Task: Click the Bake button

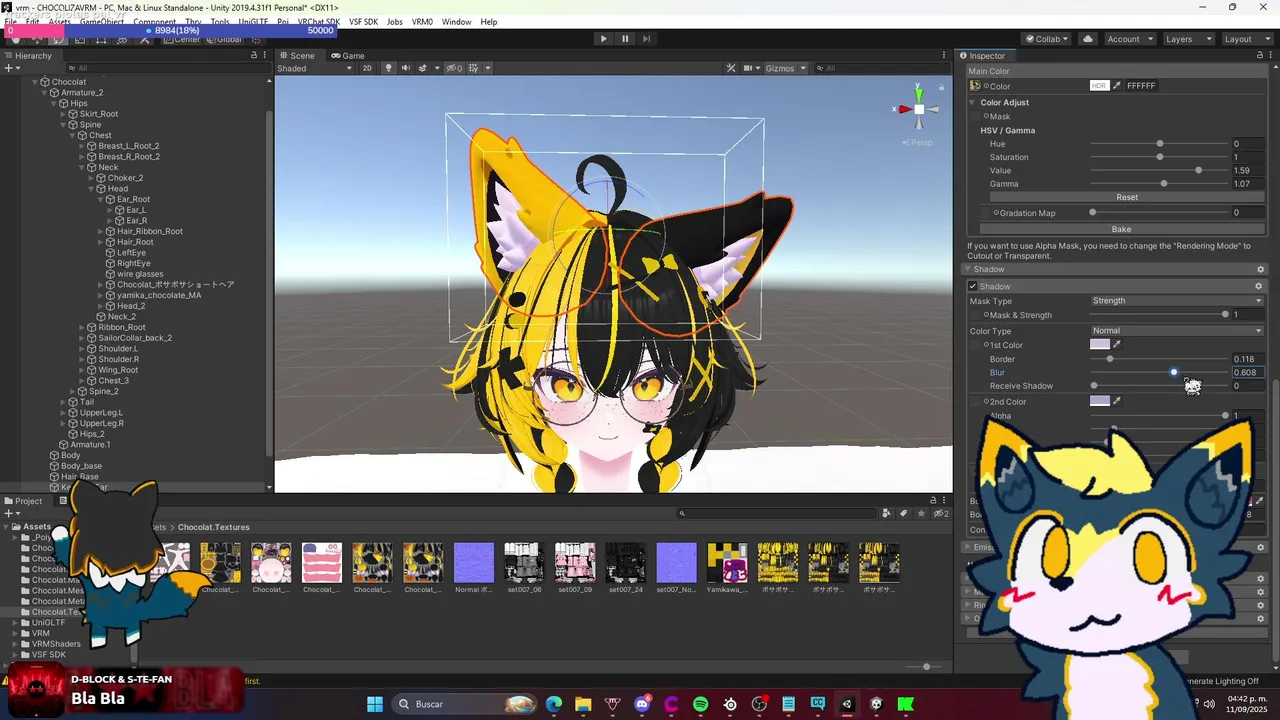Action: point(1121,229)
